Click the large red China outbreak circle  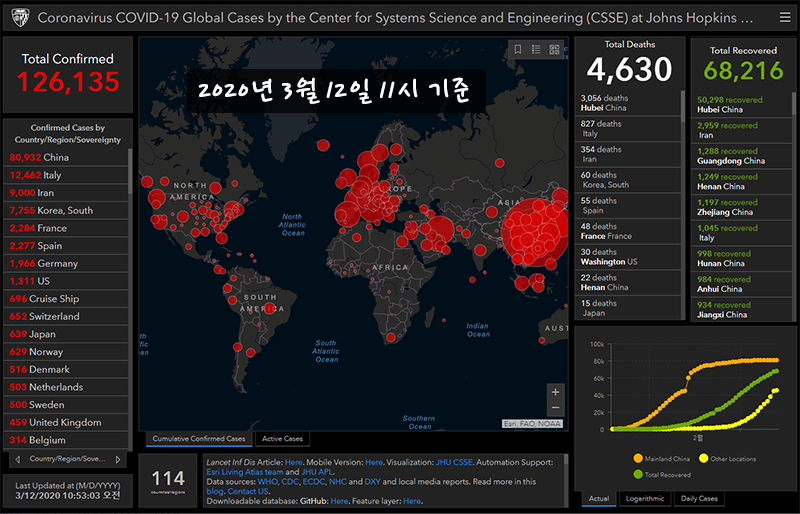click(x=536, y=232)
